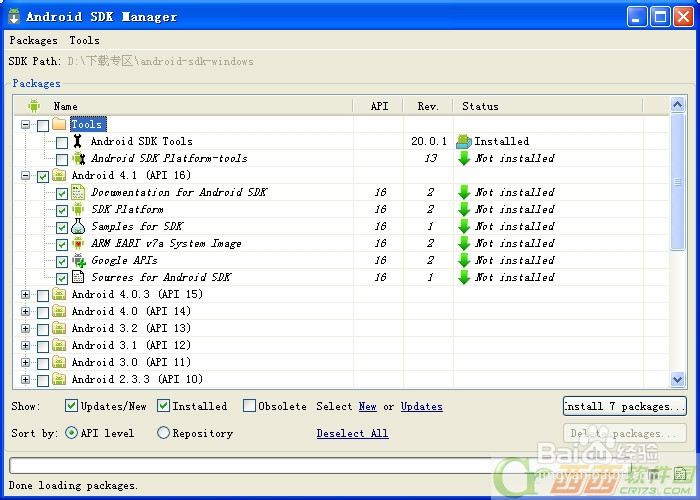Click the Installed status icon for SDK Tools
Screen dimensions: 700x500
(x=464, y=142)
